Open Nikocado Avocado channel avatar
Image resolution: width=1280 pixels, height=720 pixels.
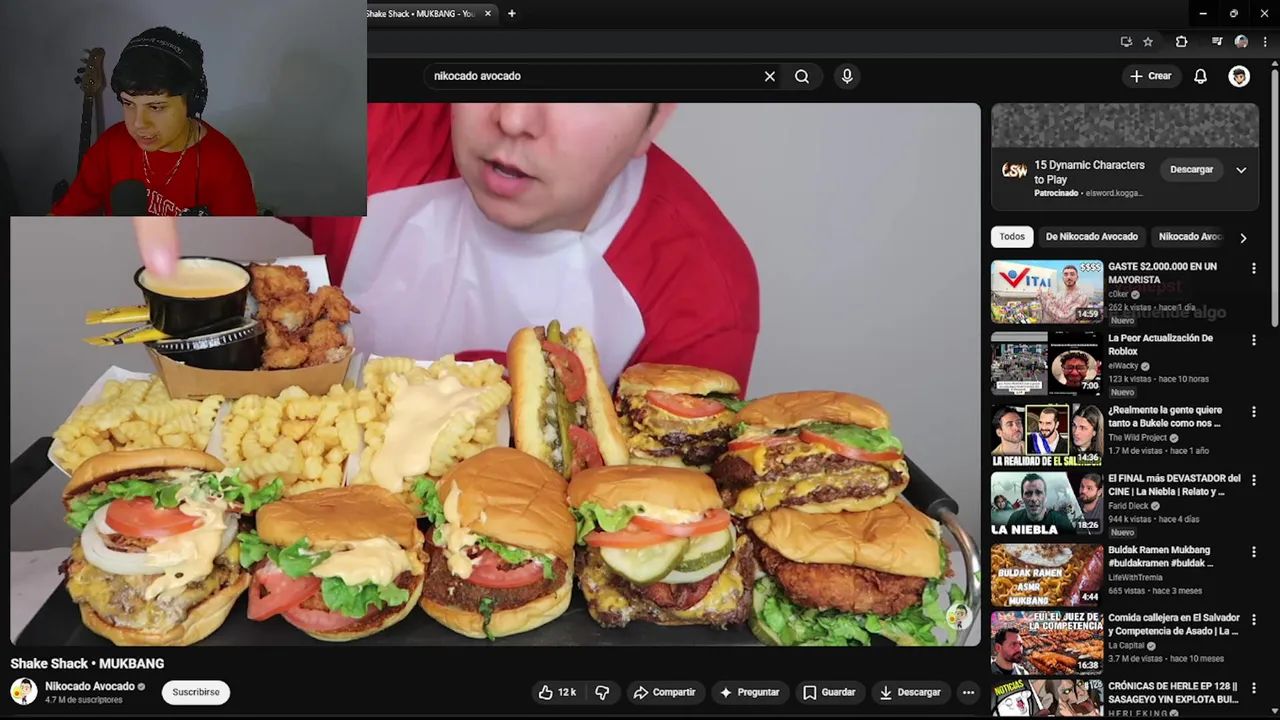tap(24, 691)
